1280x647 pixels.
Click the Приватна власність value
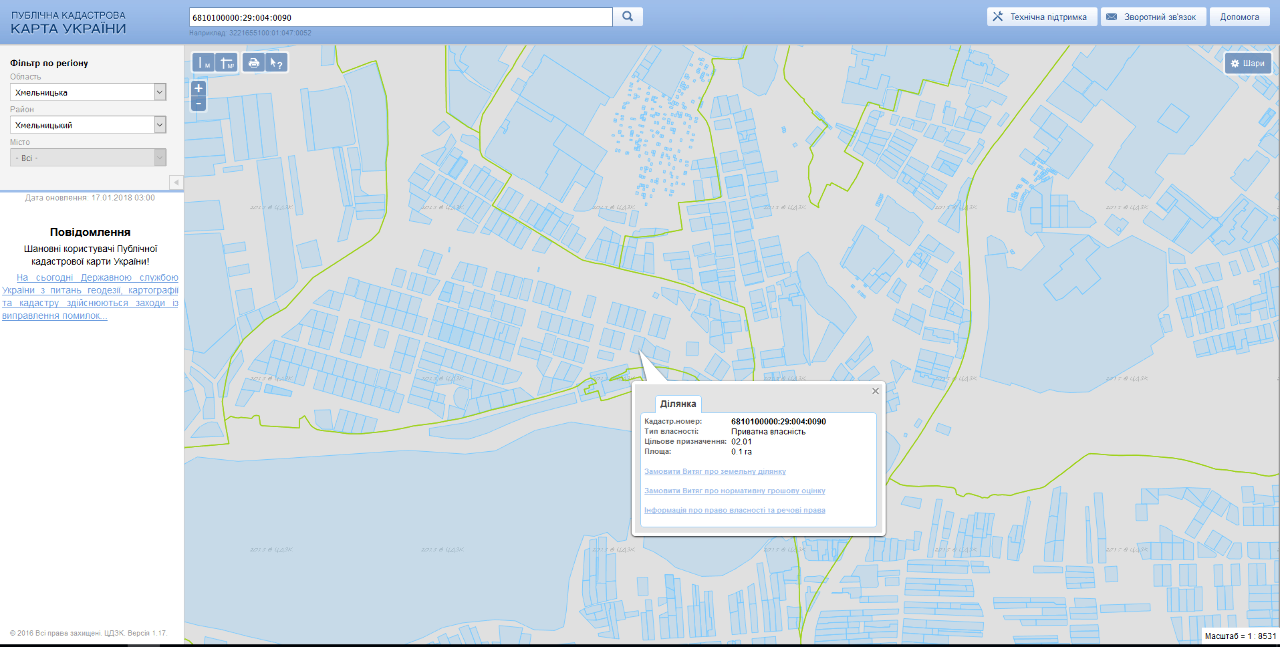pos(769,432)
